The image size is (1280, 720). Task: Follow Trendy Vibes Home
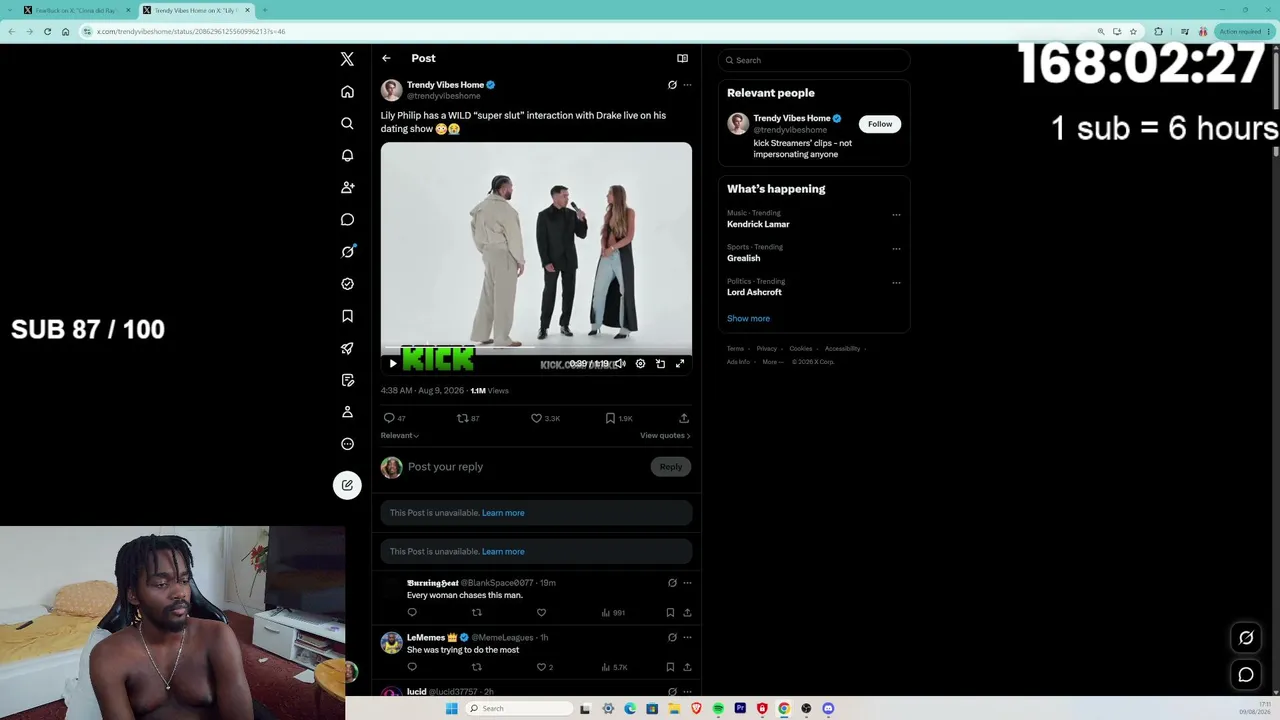(x=880, y=124)
